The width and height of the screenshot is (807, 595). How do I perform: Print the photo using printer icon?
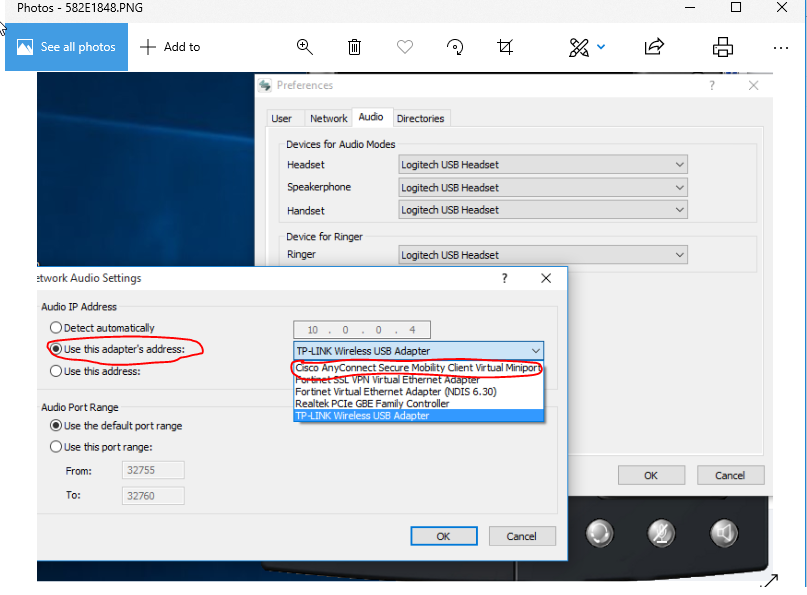723,47
